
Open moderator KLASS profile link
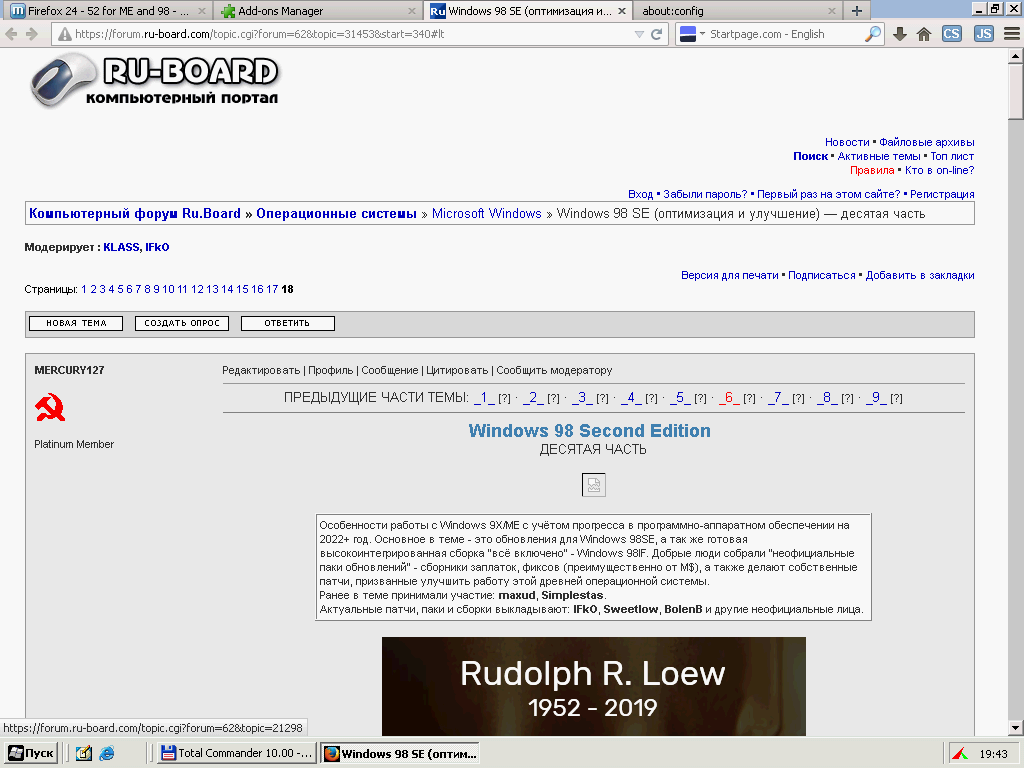point(121,247)
